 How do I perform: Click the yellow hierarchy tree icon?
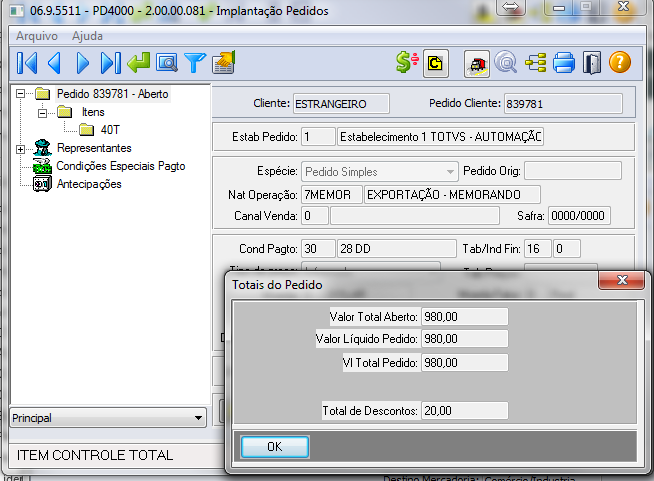pos(536,63)
